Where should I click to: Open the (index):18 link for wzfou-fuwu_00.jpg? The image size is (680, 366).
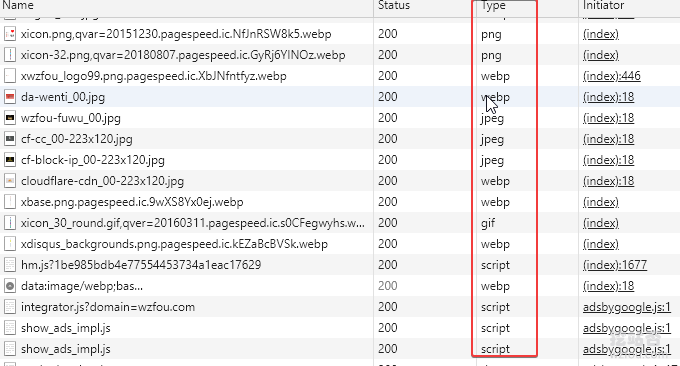(608, 118)
